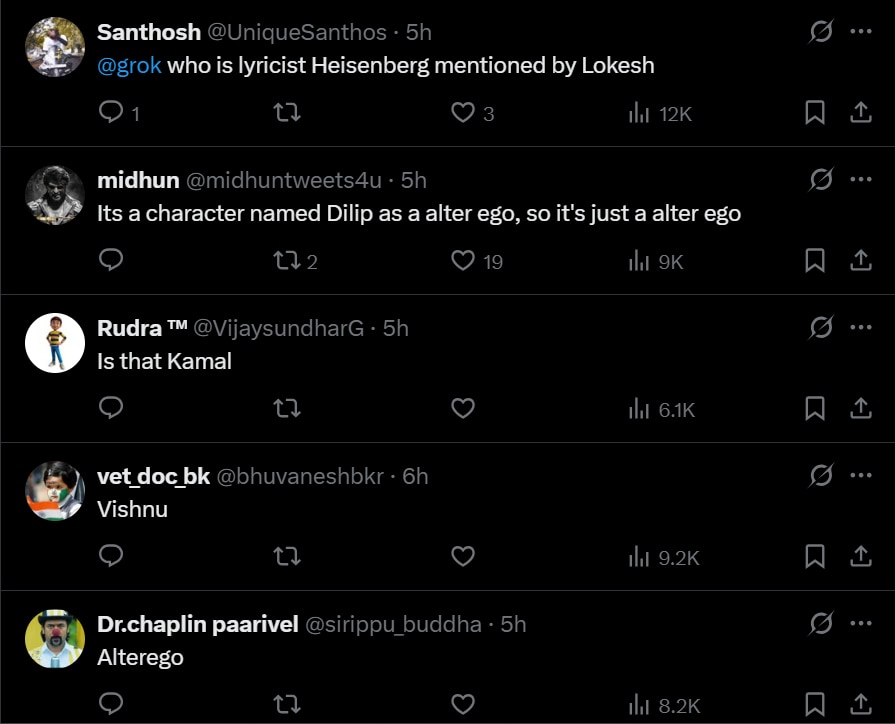Open more options on Dr.chaplin paarivel's tweet
895x724 pixels.
coord(860,623)
